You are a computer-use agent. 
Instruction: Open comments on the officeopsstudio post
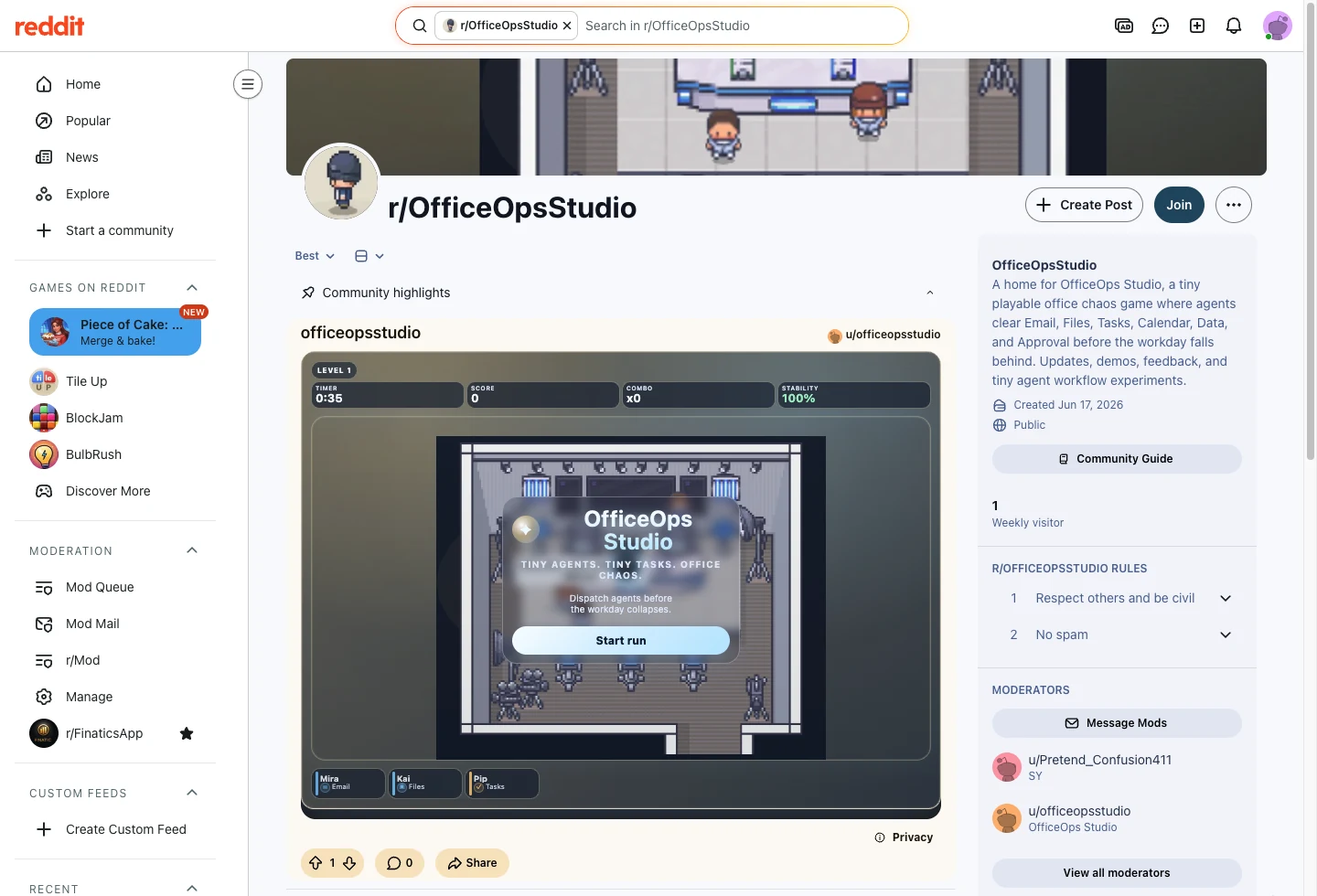pos(400,863)
